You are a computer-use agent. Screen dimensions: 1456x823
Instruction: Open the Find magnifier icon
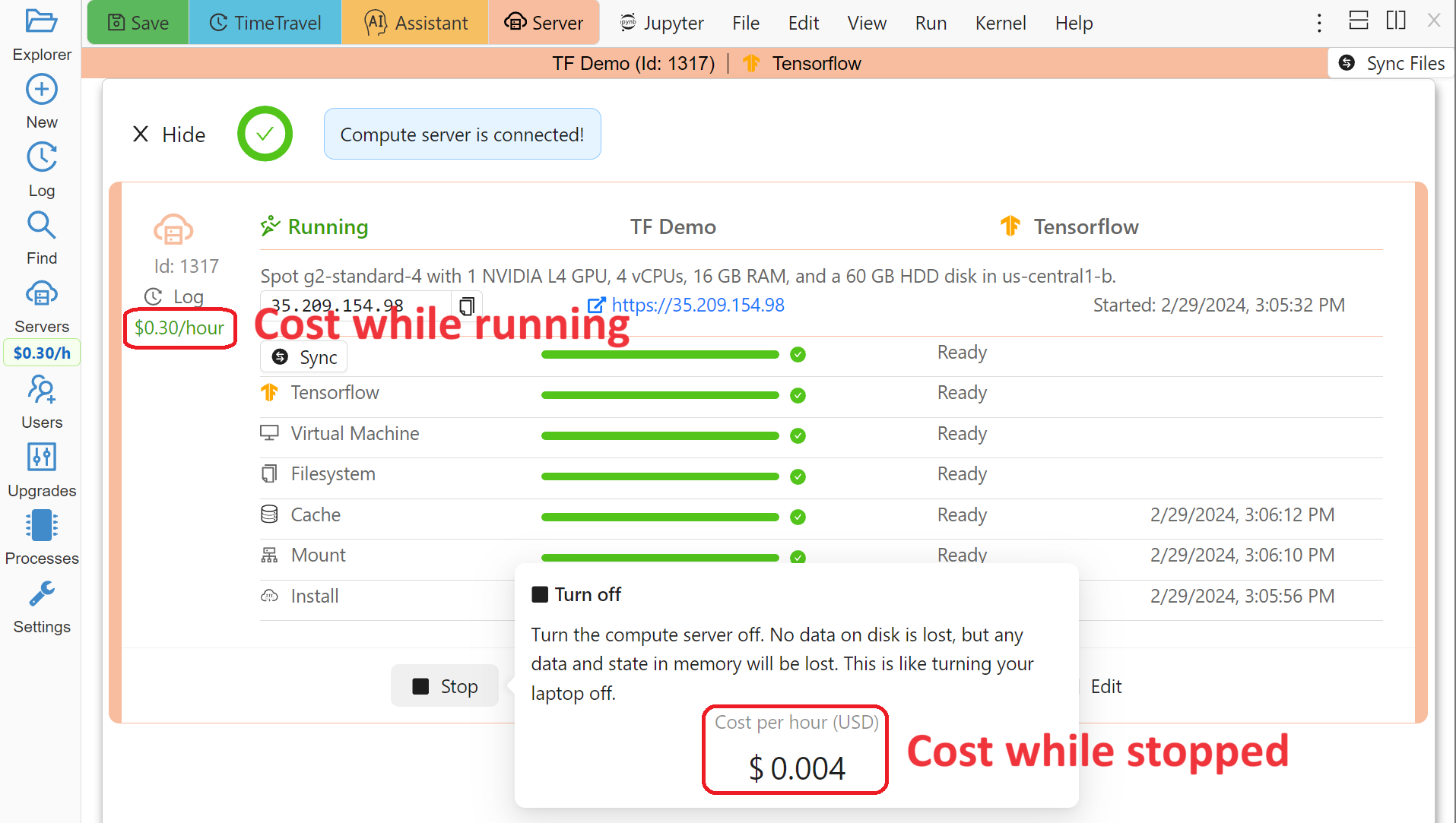click(41, 226)
